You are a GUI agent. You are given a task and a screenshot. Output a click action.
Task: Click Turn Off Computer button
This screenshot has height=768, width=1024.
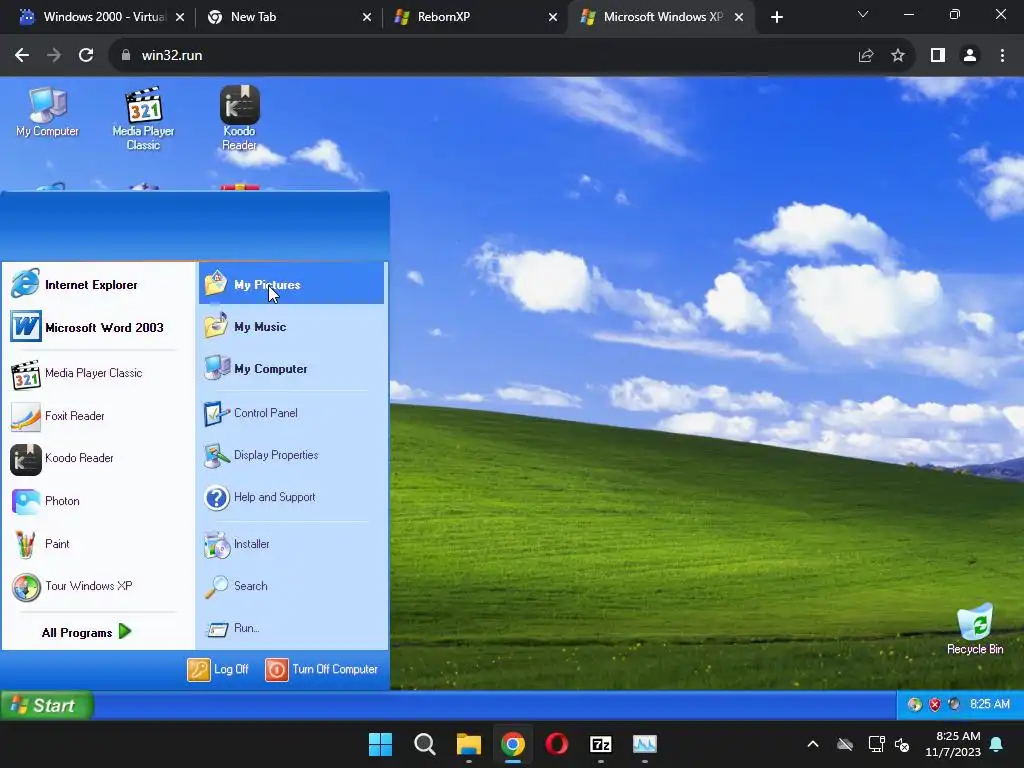tap(322, 669)
